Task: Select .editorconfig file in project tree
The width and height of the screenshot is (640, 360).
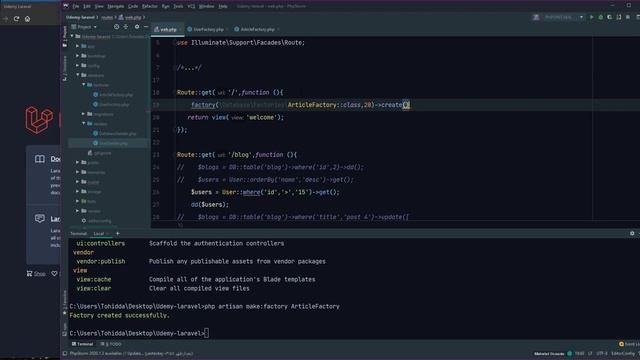Action: tap(97, 220)
